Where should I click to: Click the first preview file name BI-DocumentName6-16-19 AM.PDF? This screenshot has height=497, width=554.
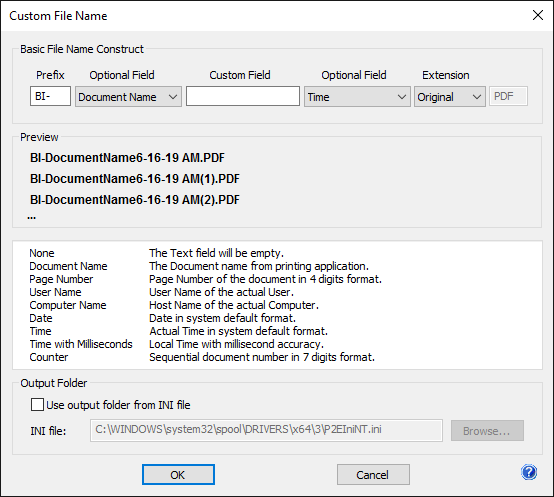pyautogui.click(x=127, y=158)
